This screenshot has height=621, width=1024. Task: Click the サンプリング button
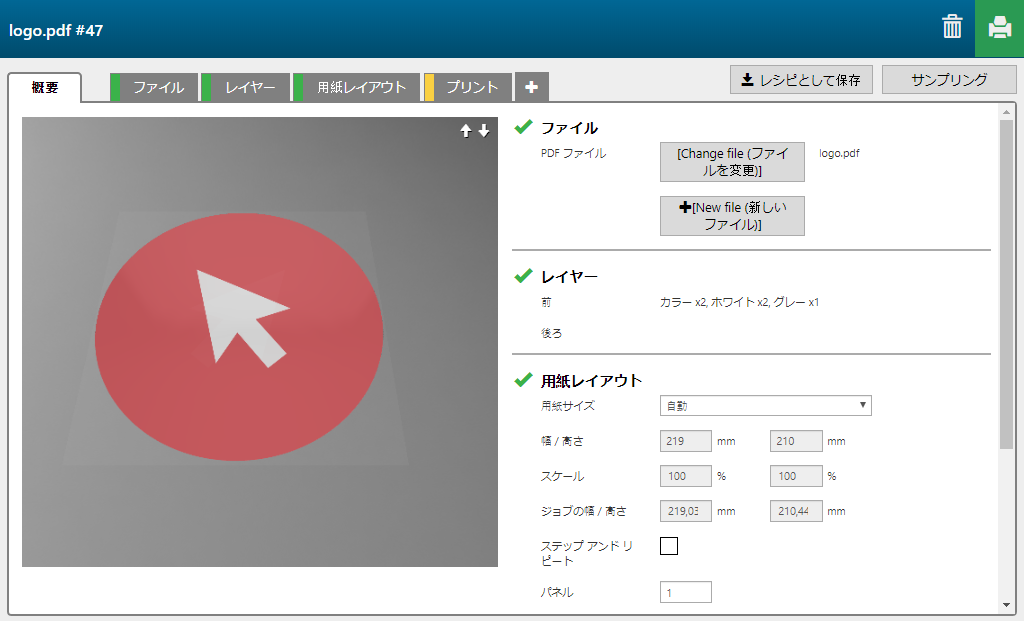click(948, 80)
